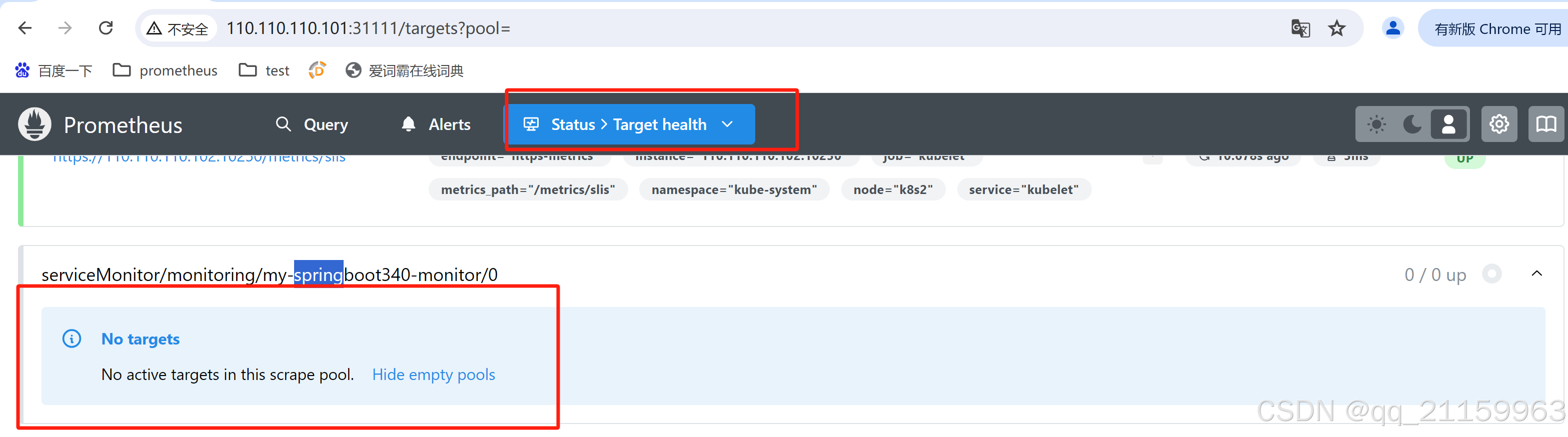Switch to dark theme moon icon
Image resolution: width=1568 pixels, height=437 pixels.
[1412, 124]
